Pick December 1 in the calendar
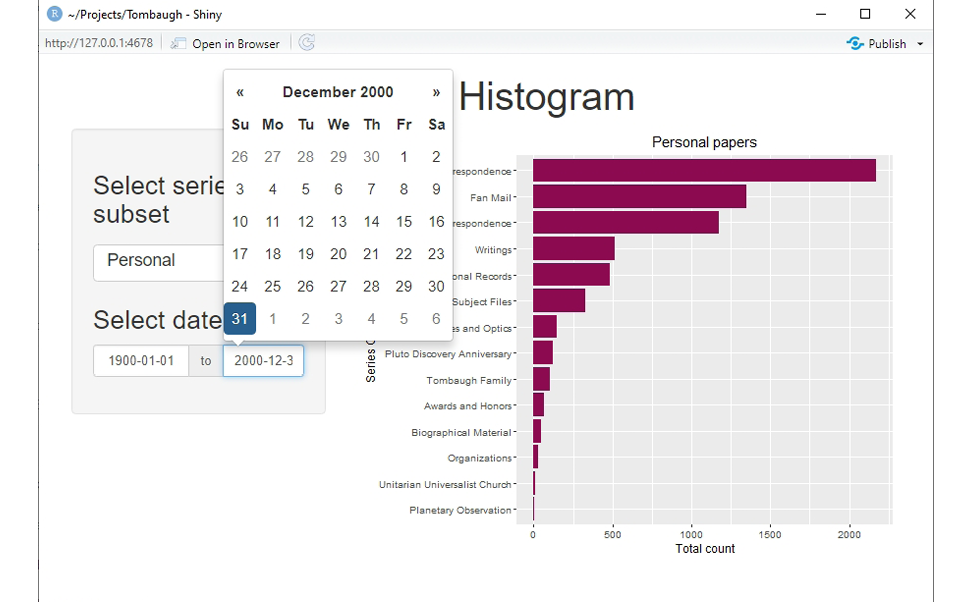Screen dimensions: 972x602 (404, 157)
